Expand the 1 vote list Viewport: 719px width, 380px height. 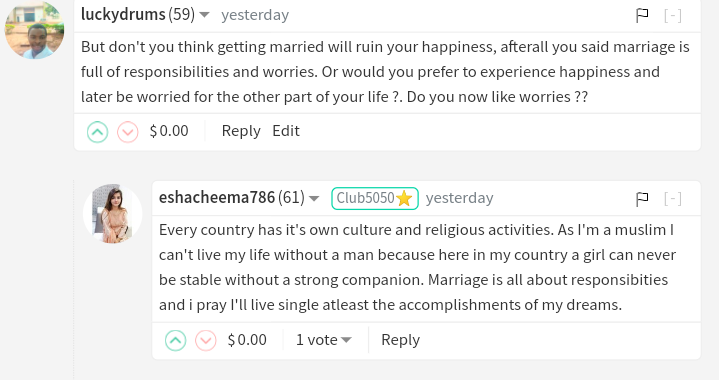tap(324, 340)
